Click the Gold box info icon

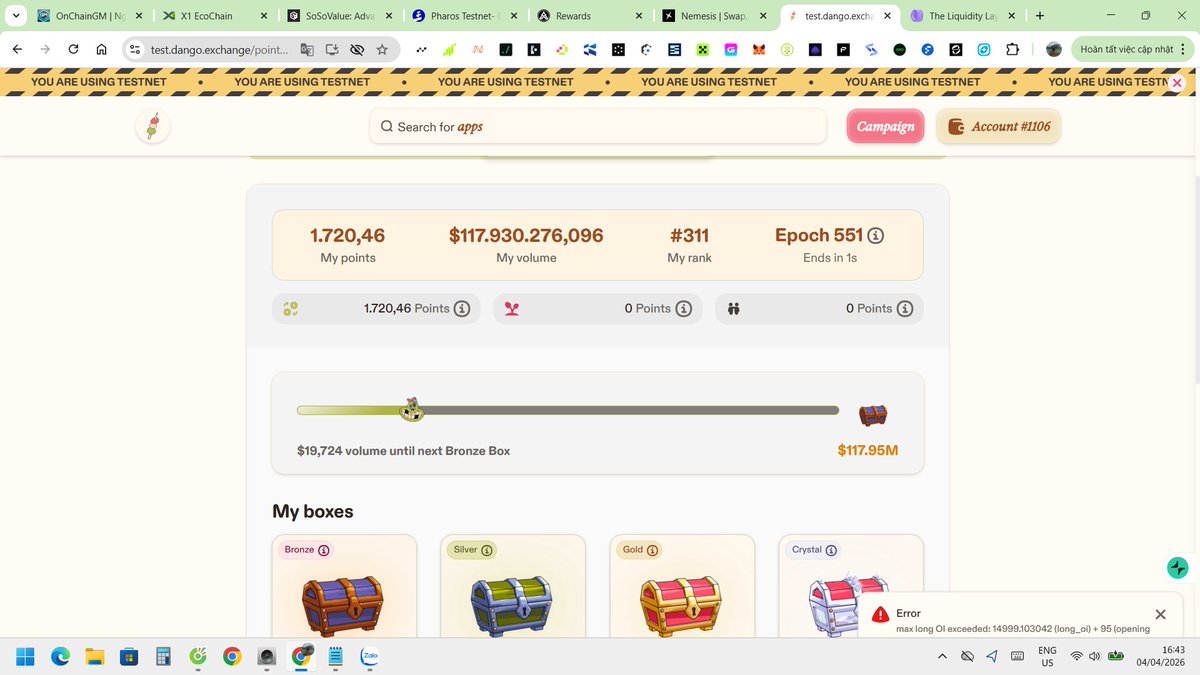coord(653,550)
